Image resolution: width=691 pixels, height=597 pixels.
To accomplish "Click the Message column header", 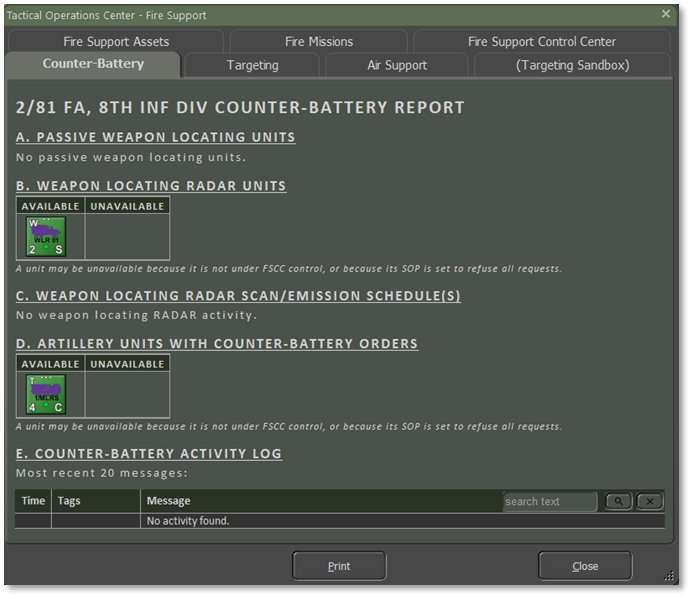I will 320,501.
